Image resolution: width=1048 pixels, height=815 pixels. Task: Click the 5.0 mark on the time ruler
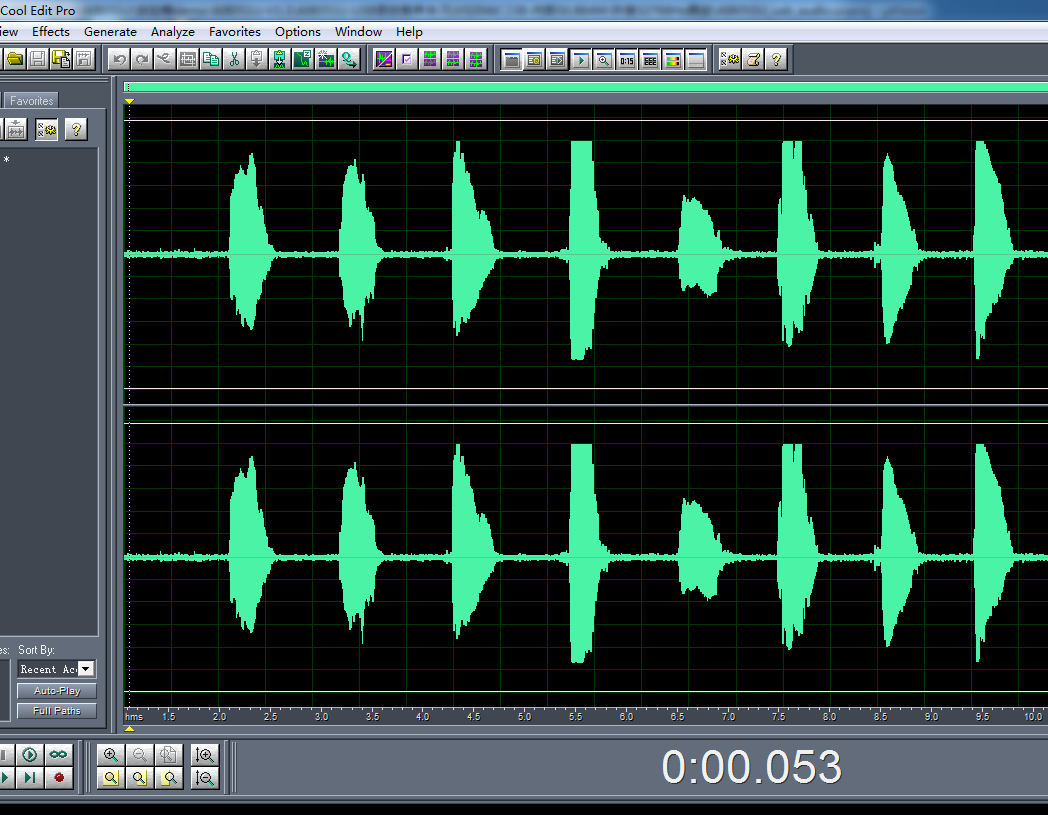coord(525,717)
